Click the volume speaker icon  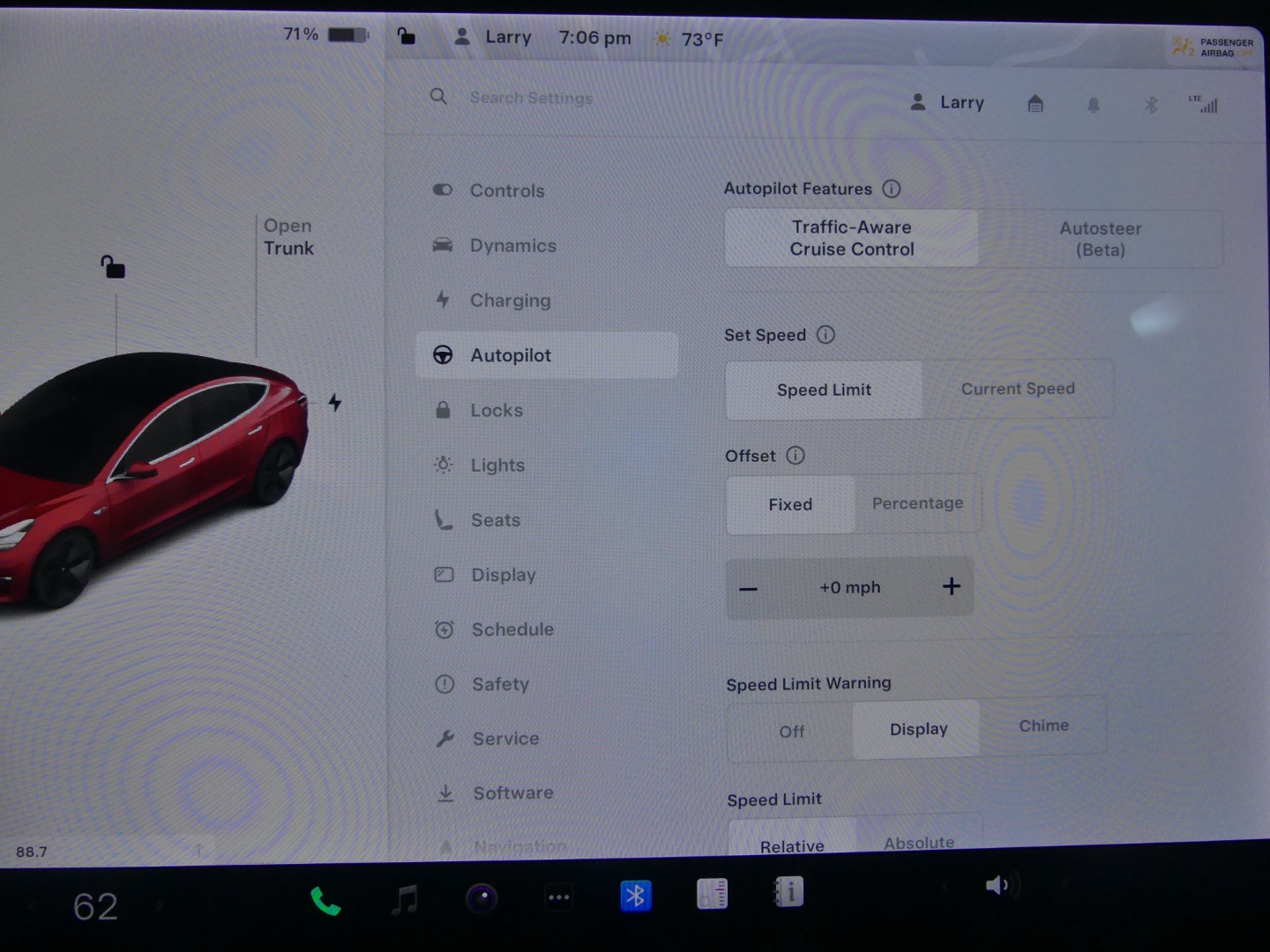click(x=997, y=885)
